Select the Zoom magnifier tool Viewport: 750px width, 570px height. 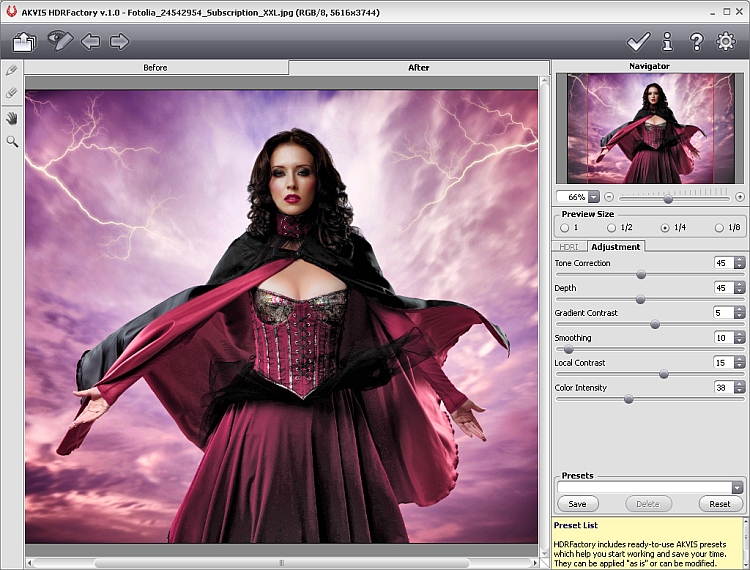coord(12,142)
